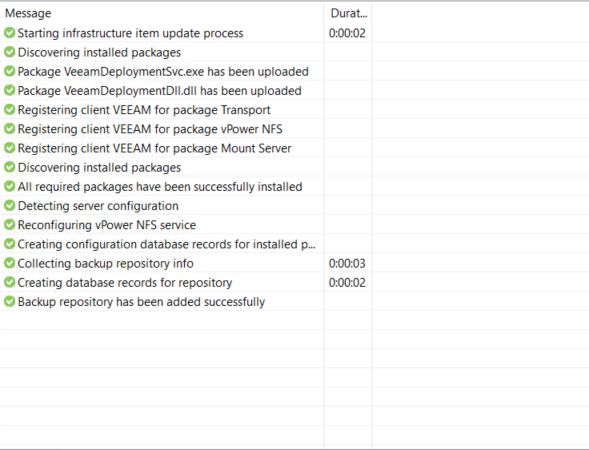Click the Message and Duration column divider

tap(324, 14)
